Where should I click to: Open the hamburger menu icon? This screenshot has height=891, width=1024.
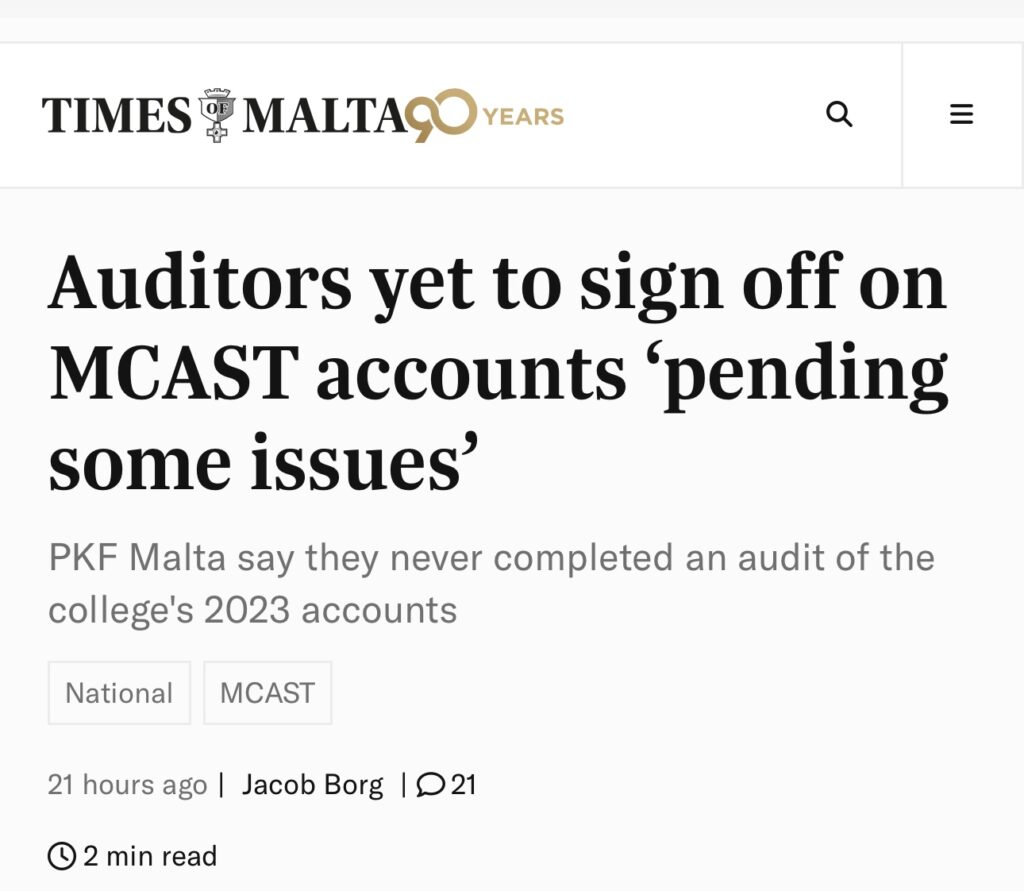pos(961,114)
